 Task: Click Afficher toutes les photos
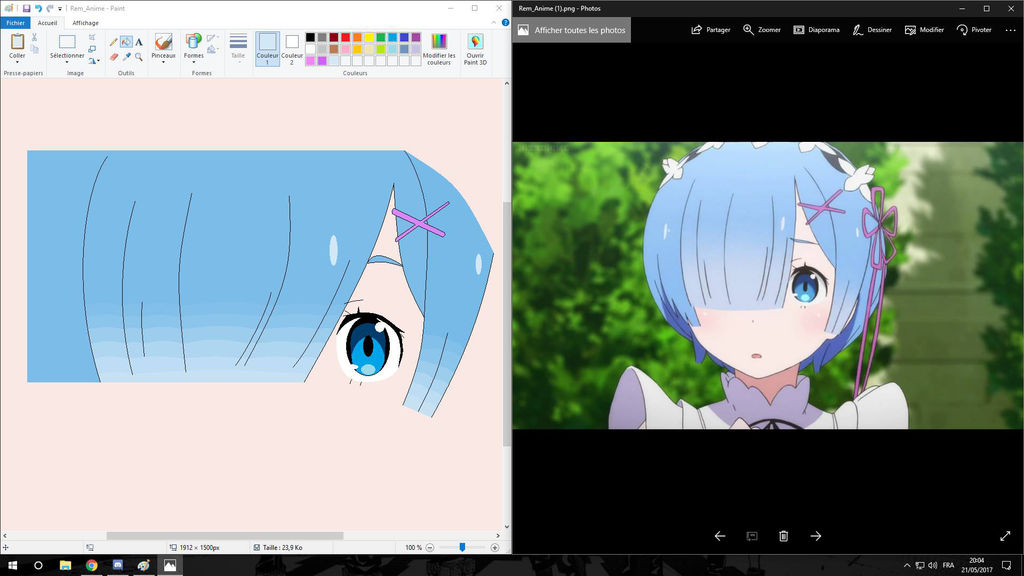[x=571, y=30]
